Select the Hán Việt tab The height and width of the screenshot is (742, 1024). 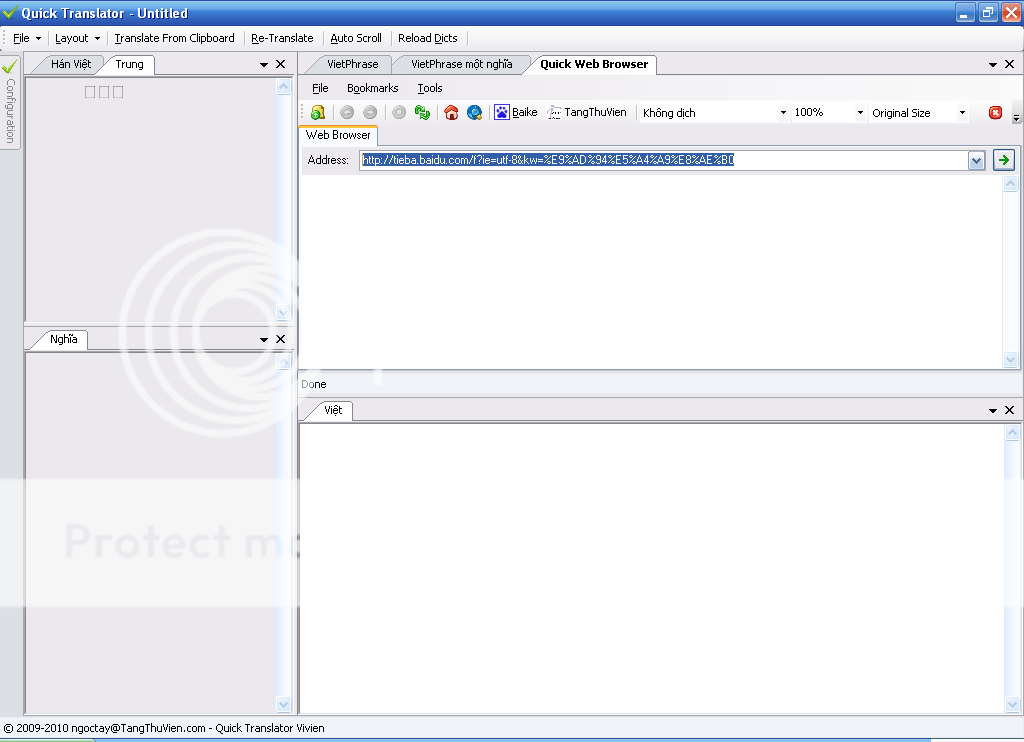click(71, 64)
